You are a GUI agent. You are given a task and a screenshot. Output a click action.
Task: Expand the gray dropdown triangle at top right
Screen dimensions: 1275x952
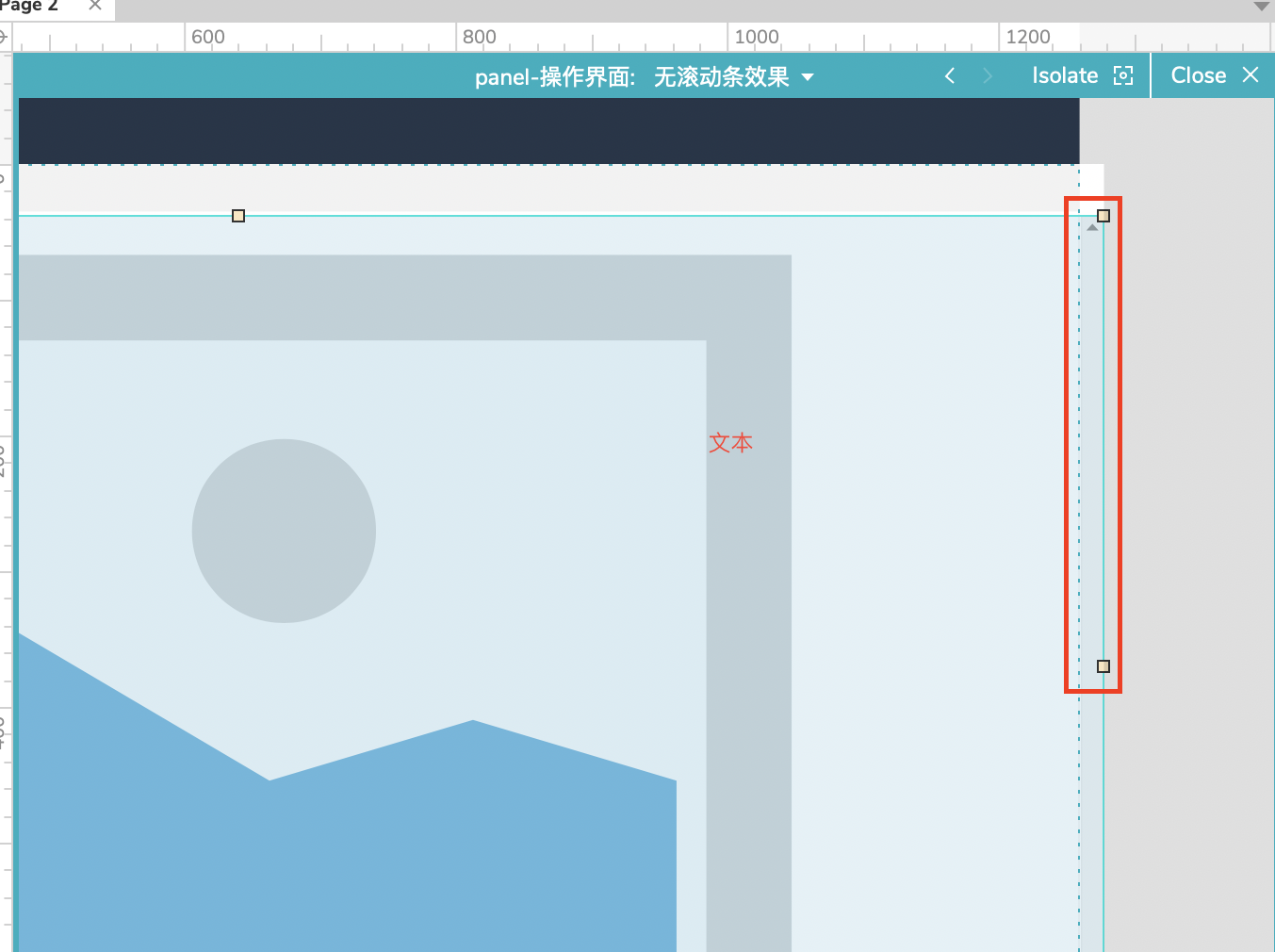coord(1260,8)
